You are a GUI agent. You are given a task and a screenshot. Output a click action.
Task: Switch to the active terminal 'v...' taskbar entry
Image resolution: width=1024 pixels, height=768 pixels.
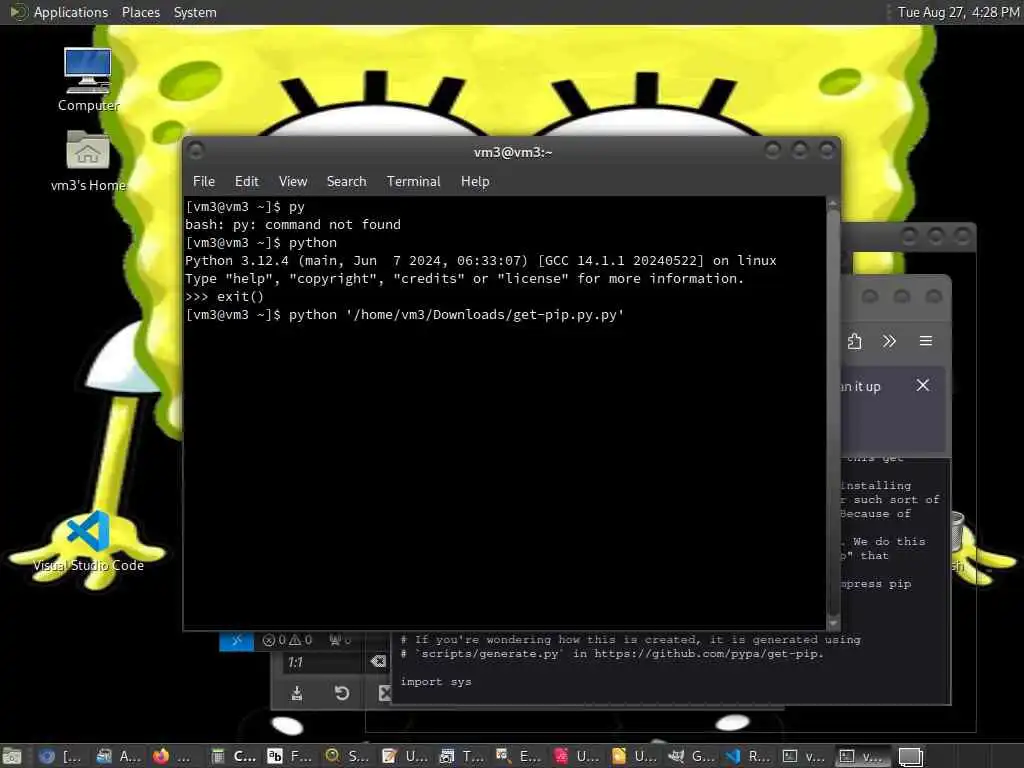(x=863, y=756)
